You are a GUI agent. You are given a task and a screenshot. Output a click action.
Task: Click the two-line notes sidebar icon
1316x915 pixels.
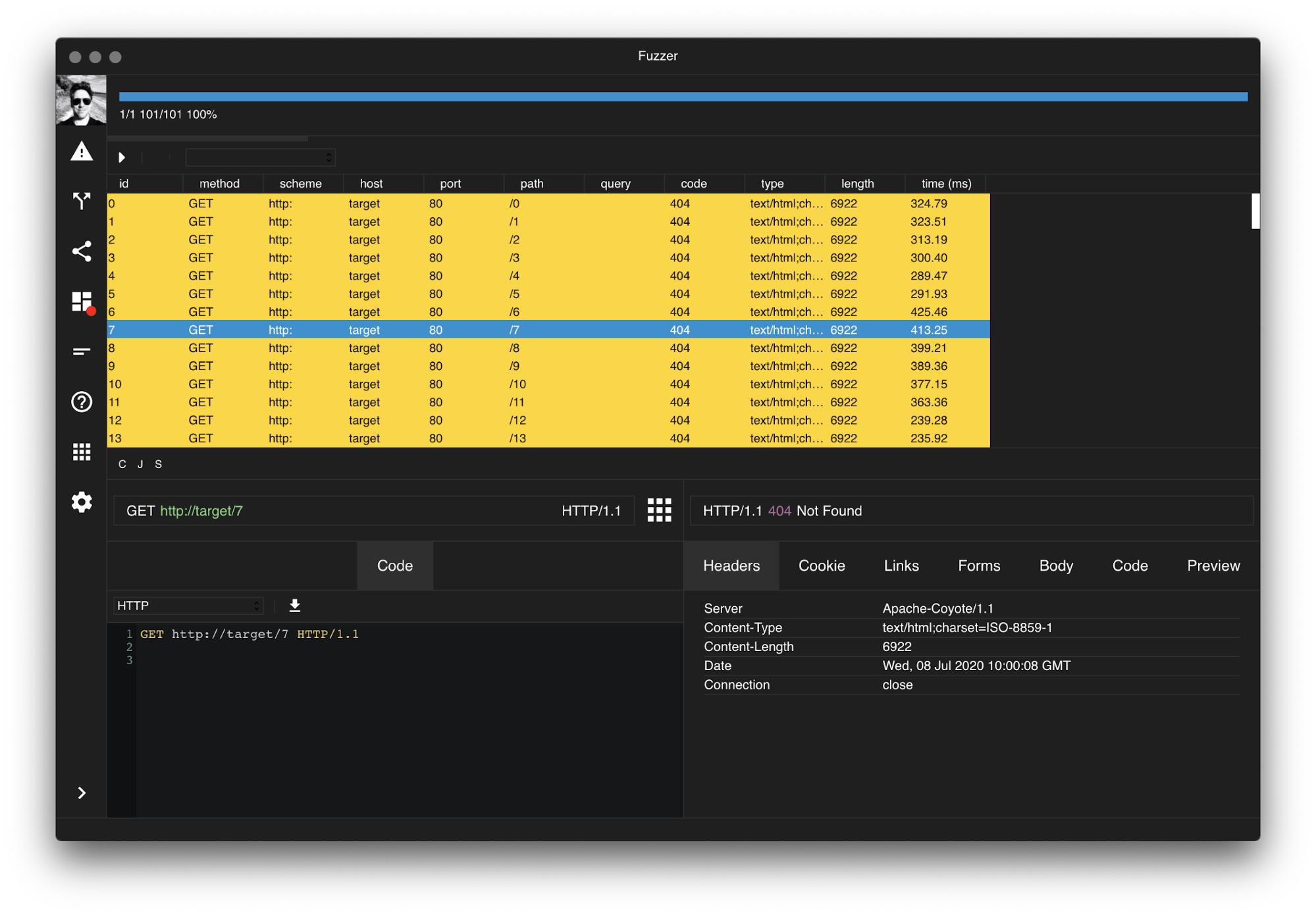[82, 352]
